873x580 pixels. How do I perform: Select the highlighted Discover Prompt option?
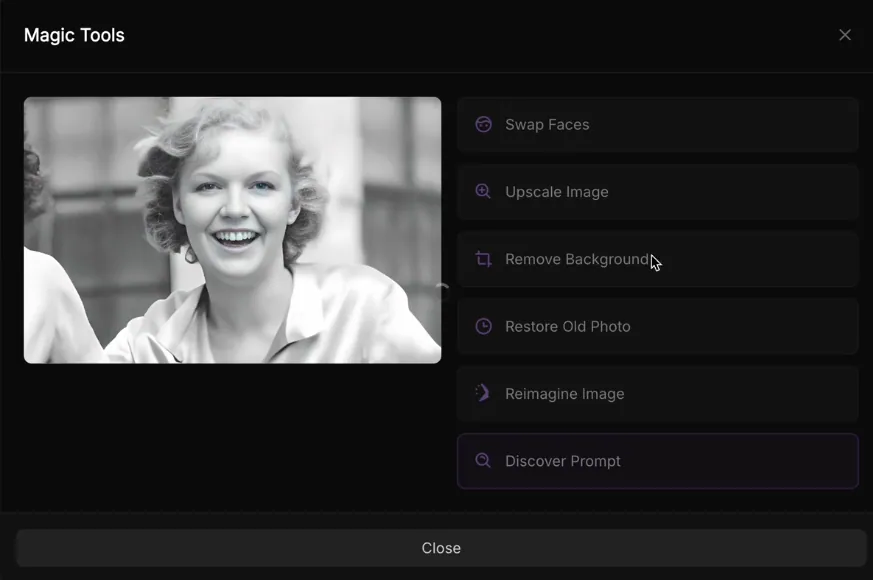657,461
